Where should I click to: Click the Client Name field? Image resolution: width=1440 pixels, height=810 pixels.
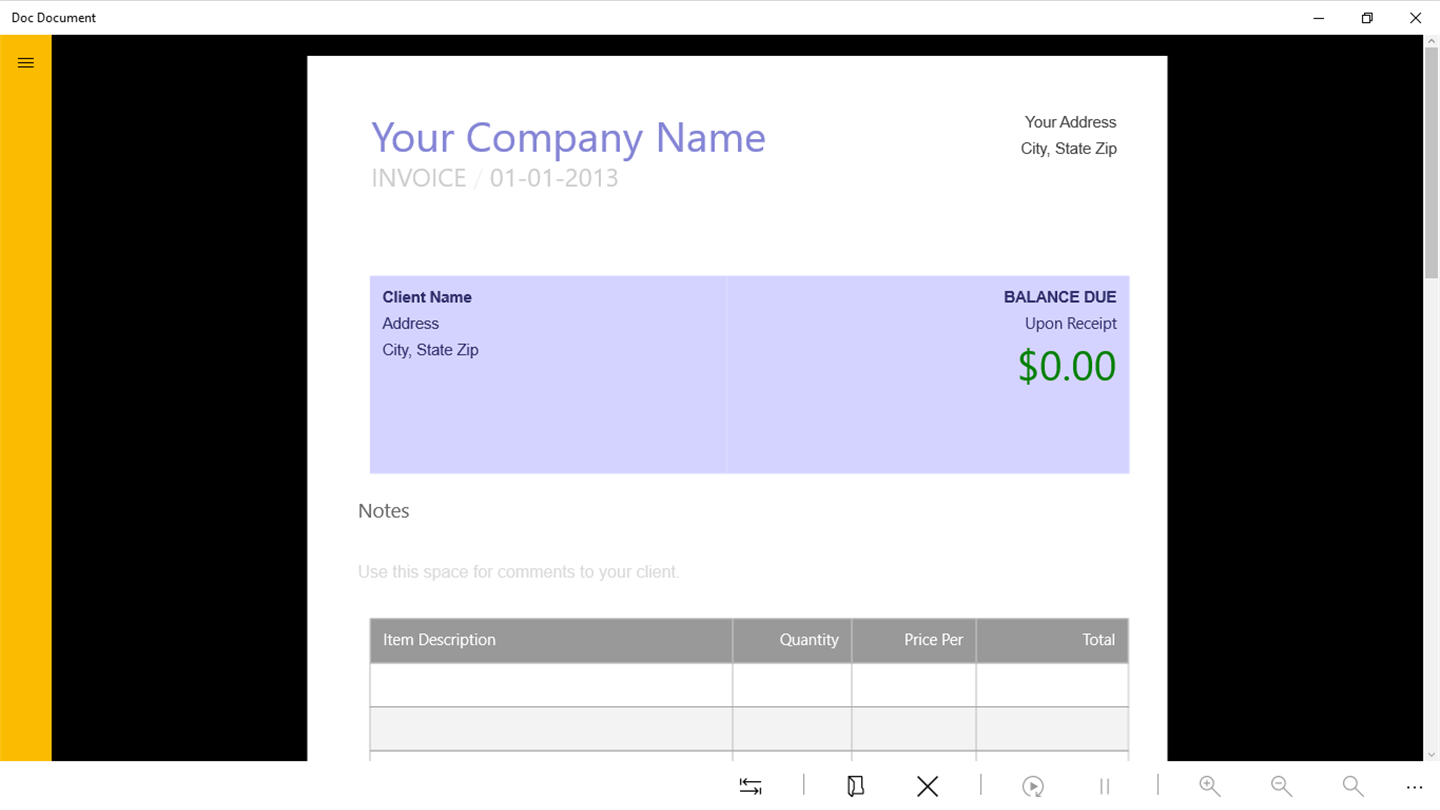(x=427, y=297)
